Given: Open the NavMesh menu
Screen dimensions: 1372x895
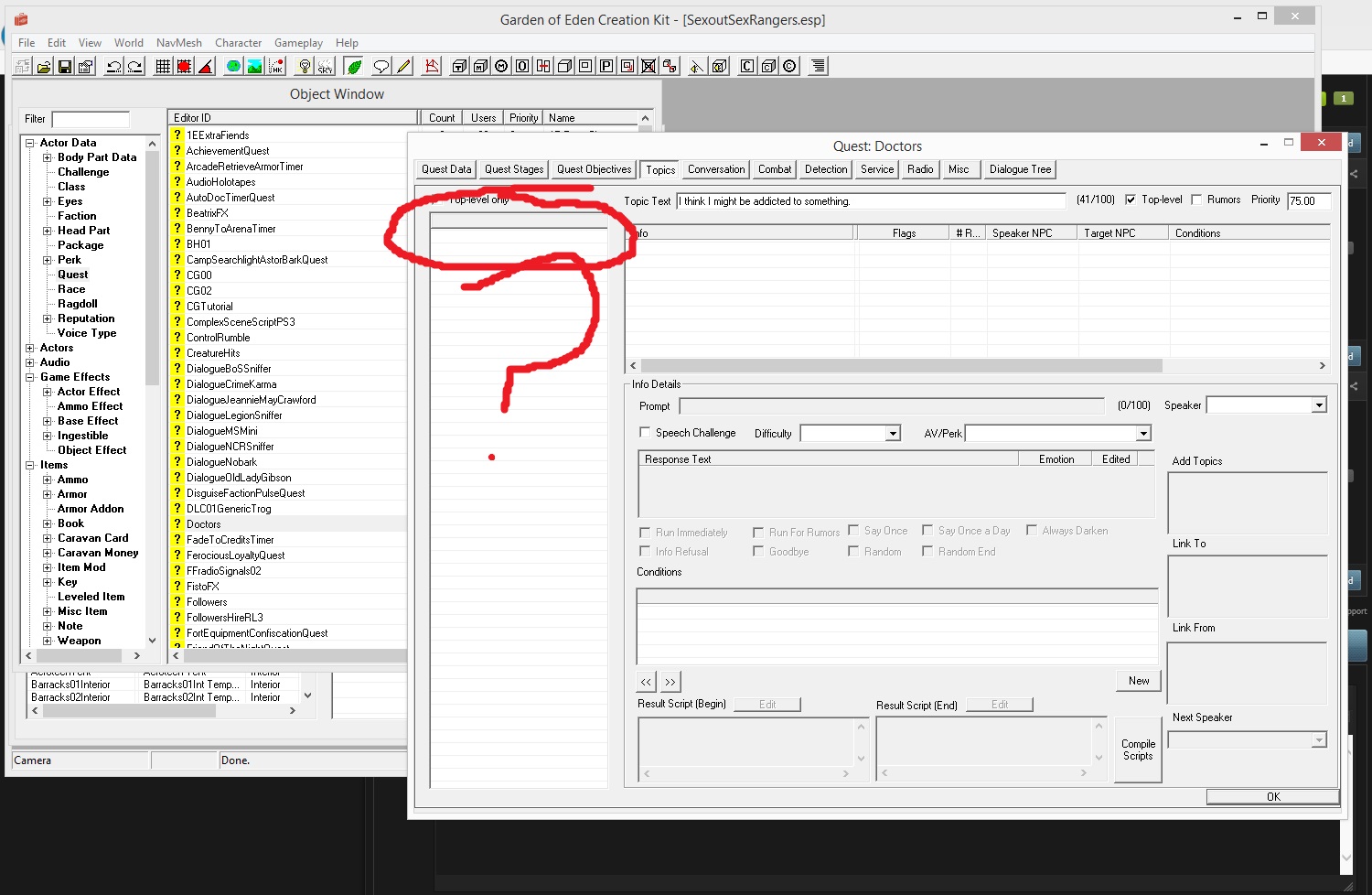Looking at the screenshot, I should click(178, 43).
